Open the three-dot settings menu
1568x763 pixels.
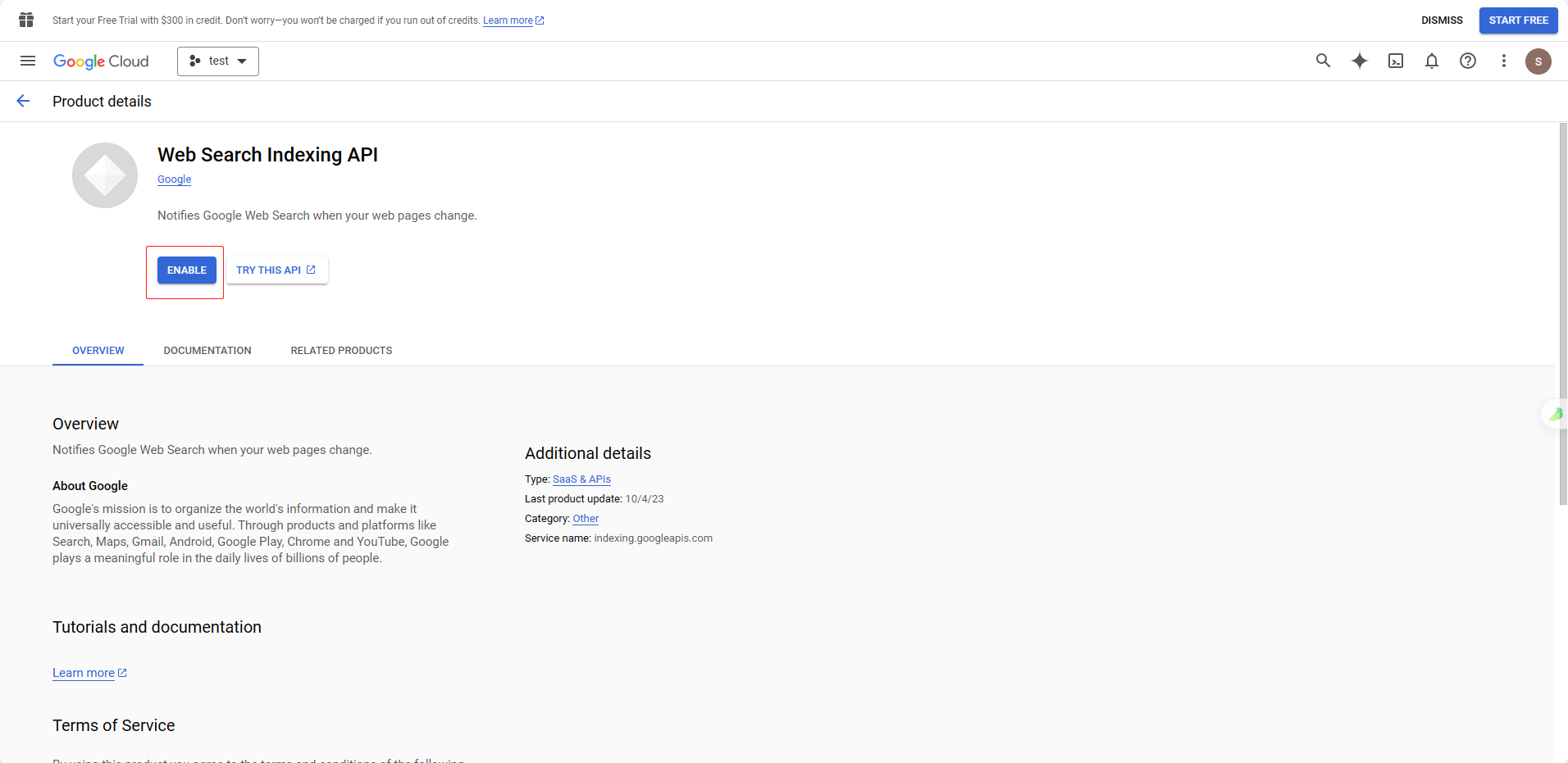(x=1504, y=61)
